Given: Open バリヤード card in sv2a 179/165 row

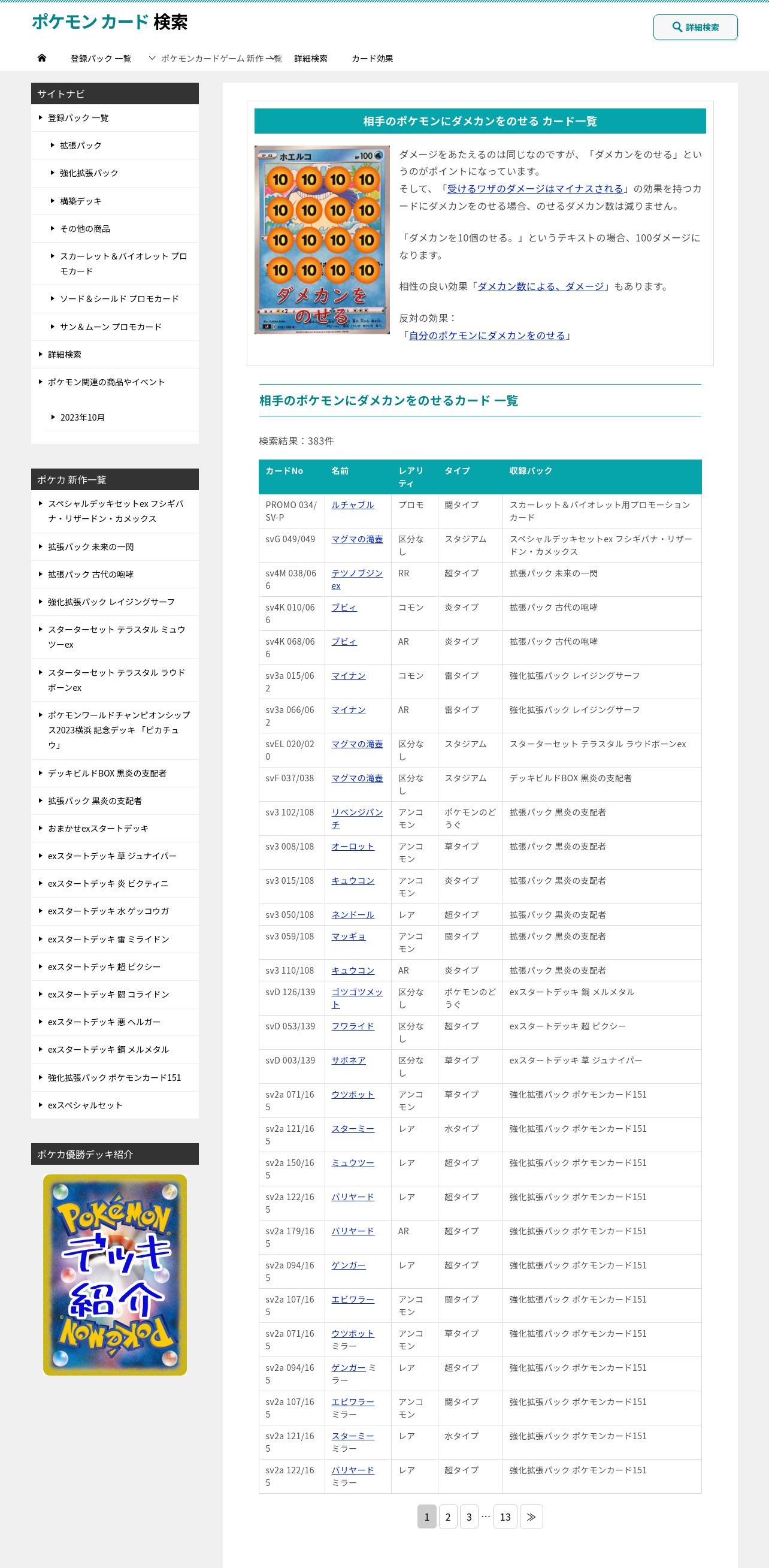Looking at the screenshot, I should [x=353, y=1231].
